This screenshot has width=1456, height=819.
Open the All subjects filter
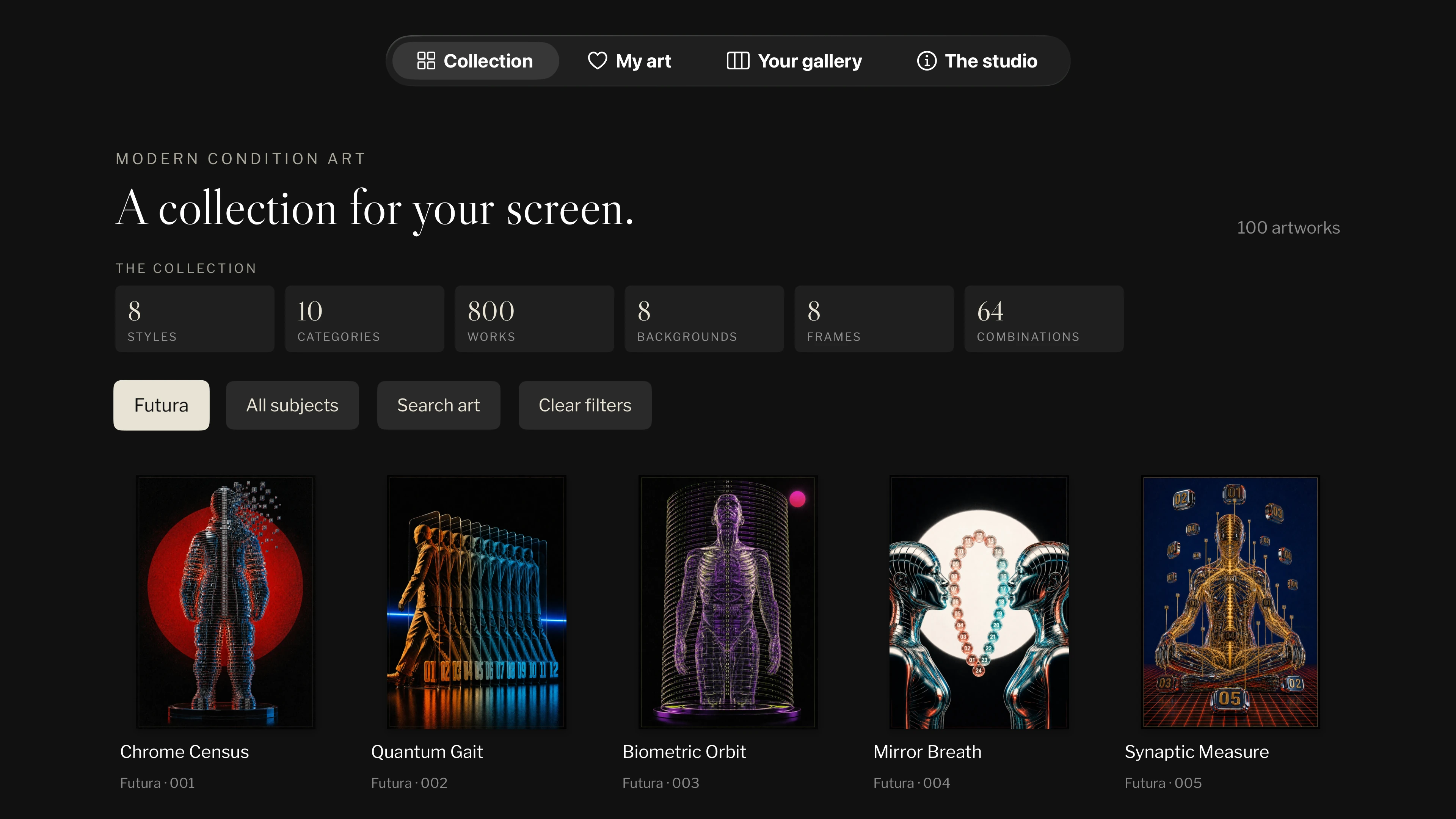292,405
